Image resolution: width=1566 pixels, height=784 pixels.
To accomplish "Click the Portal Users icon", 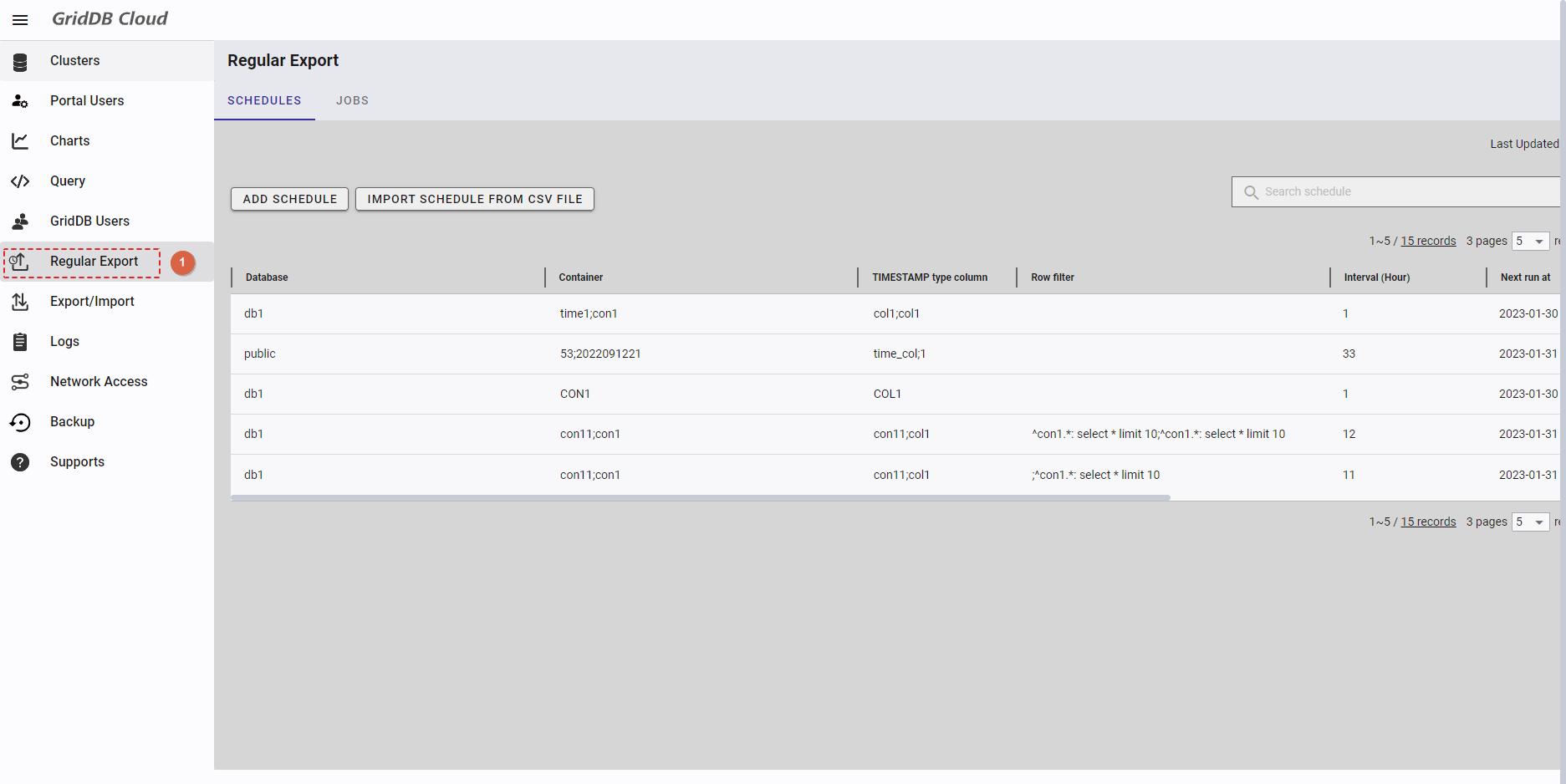I will 20,101.
